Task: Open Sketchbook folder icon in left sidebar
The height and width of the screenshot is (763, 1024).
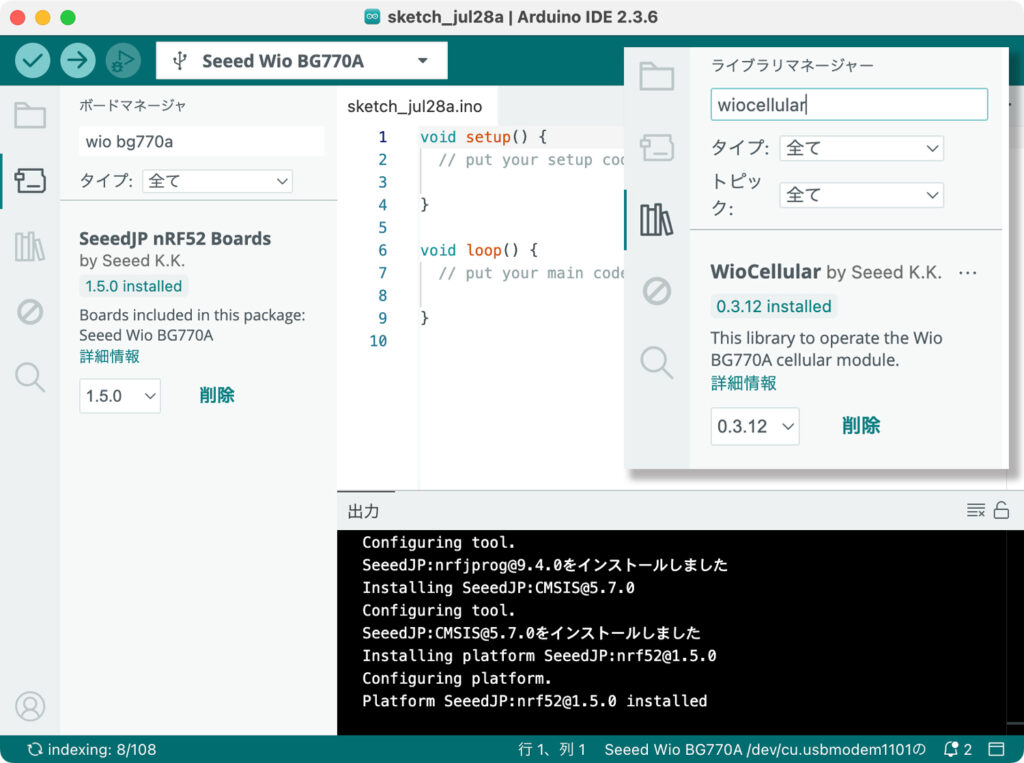Action: (x=30, y=116)
